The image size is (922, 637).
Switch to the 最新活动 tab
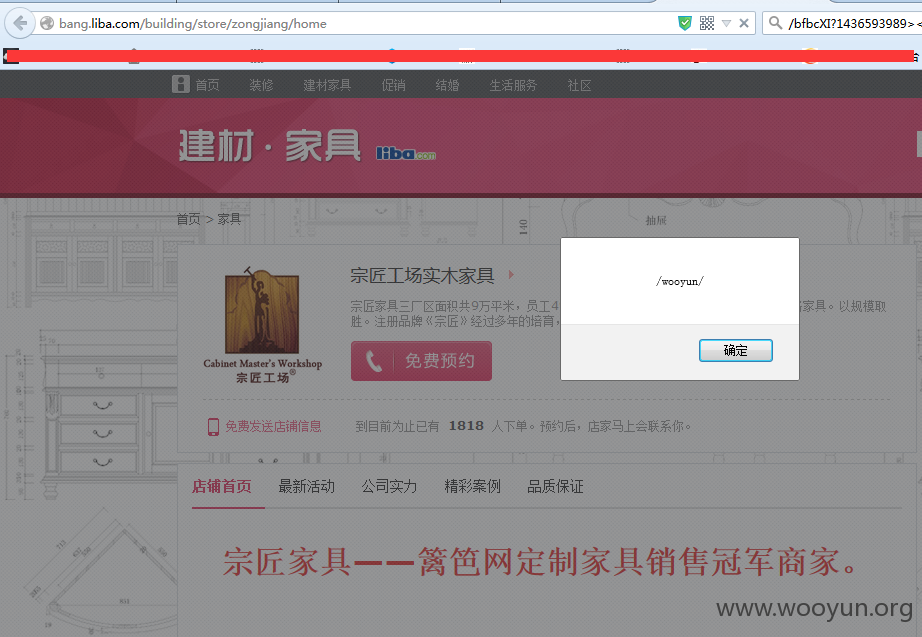pos(306,486)
